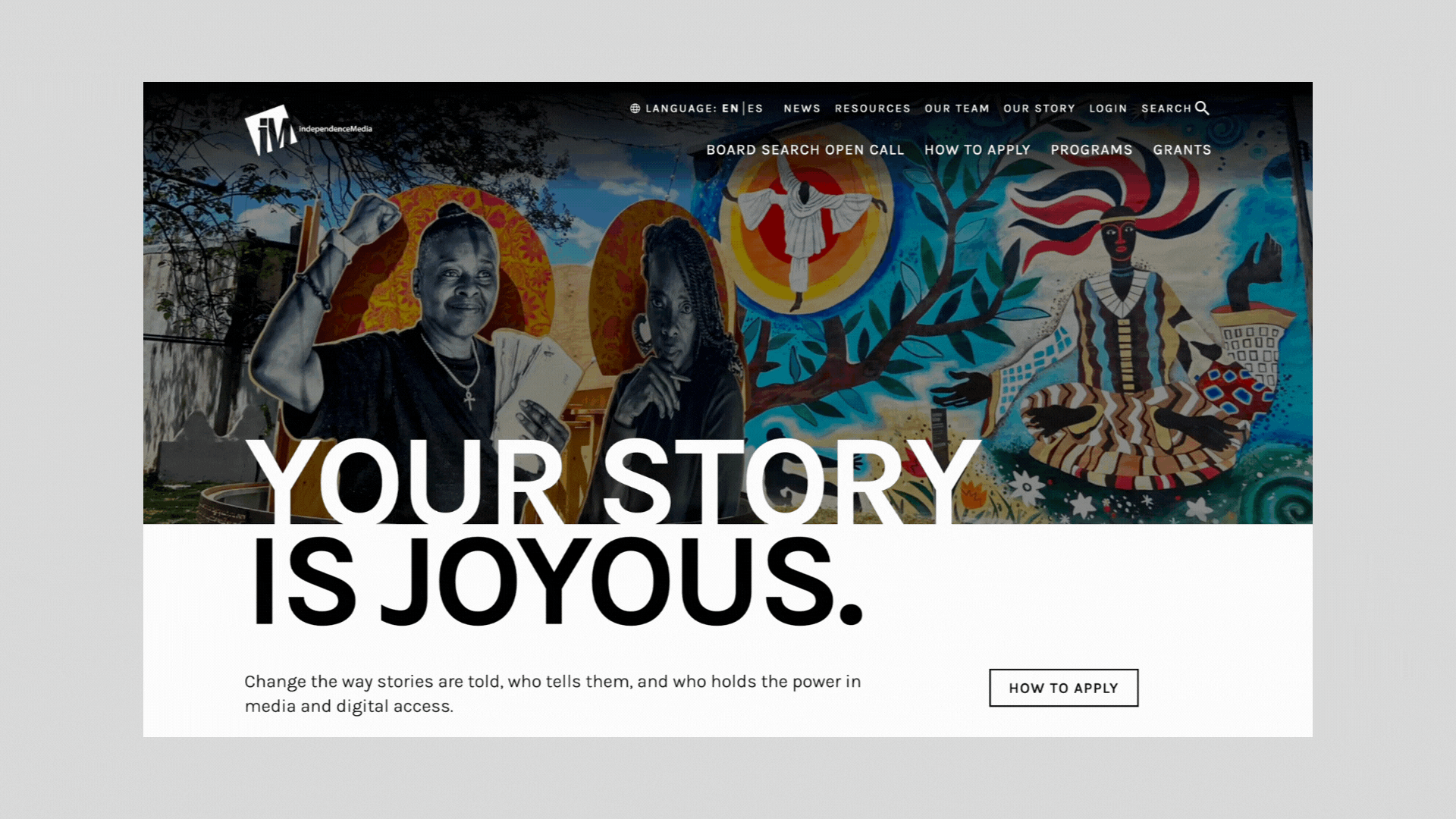Select the EN language option
The height and width of the screenshot is (819, 1456).
pyautogui.click(x=731, y=108)
